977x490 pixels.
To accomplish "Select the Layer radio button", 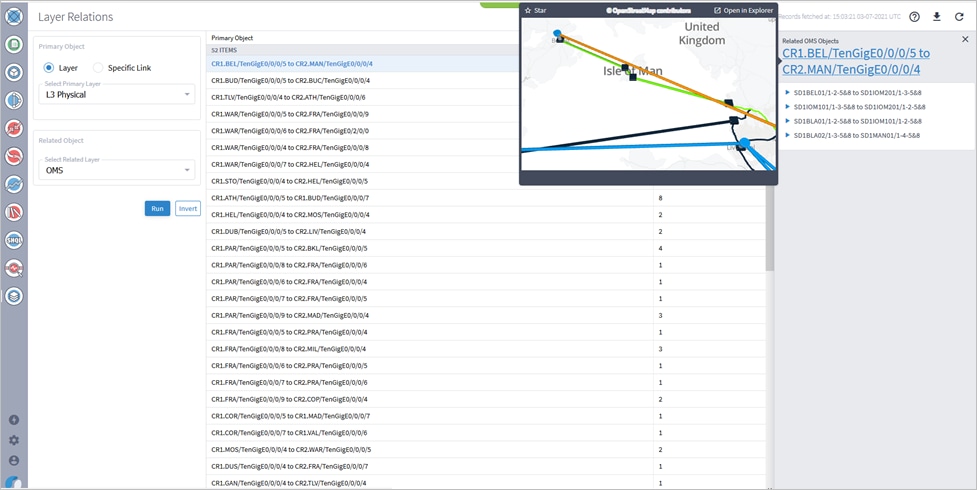I will (x=49, y=67).
